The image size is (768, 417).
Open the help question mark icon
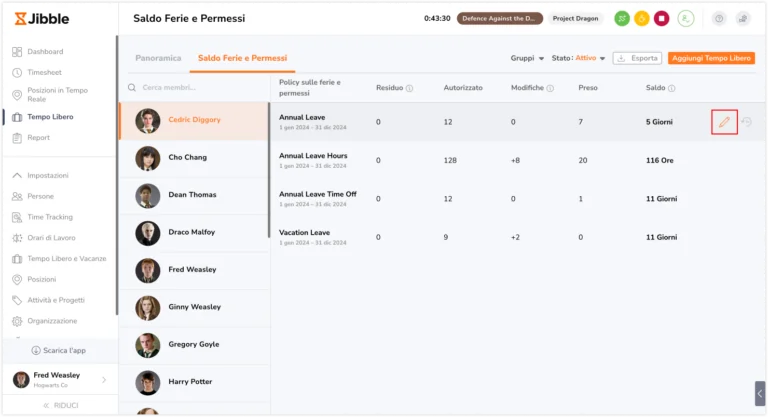tap(719, 19)
